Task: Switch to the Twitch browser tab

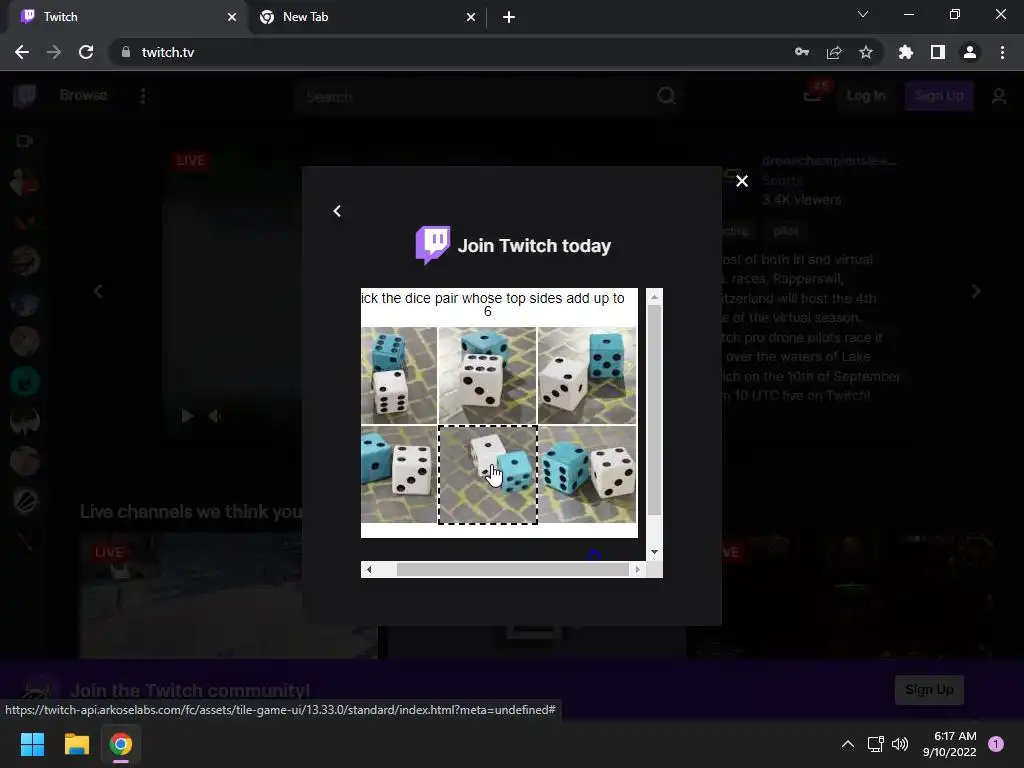Action: [127, 17]
